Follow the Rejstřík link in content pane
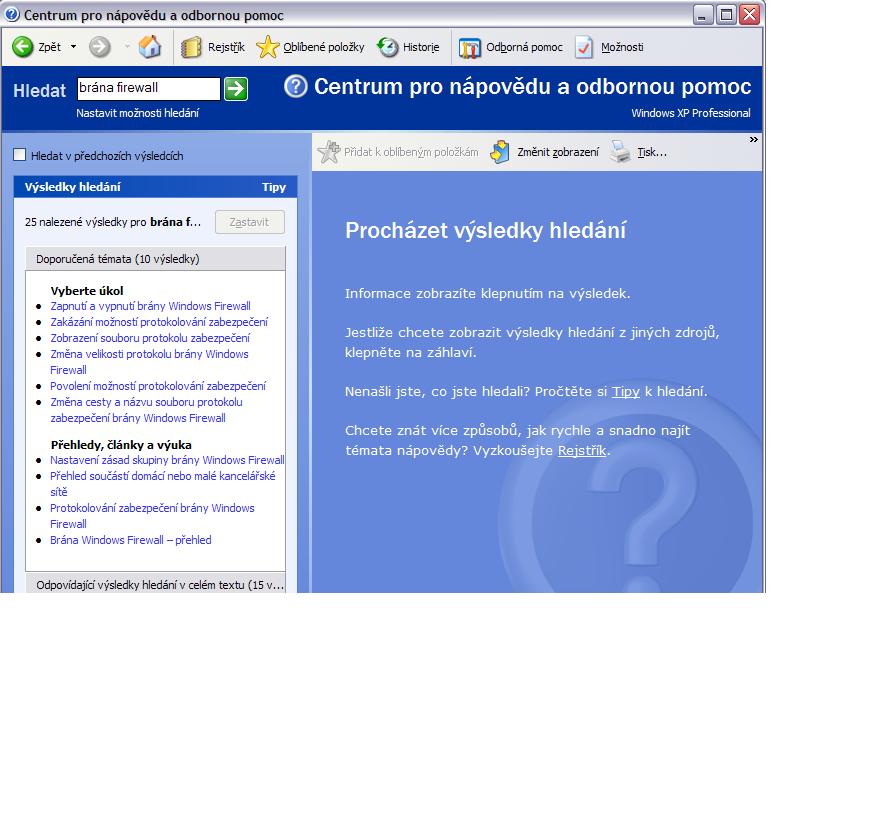The image size is (896, 840). (582, 450)
